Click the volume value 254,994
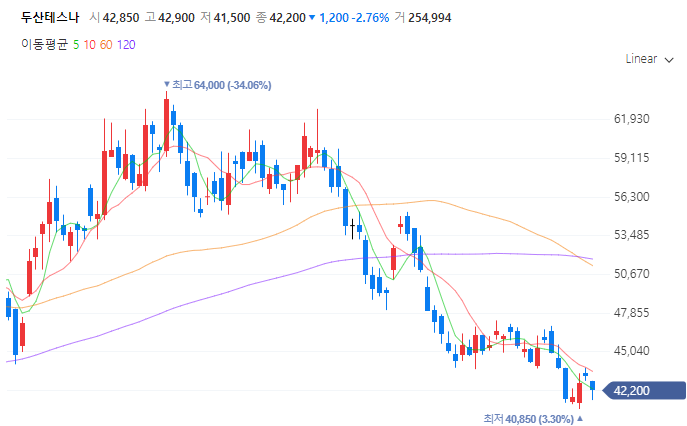The width and height of the screenshot is (687, 426). (x=429, y=18)
